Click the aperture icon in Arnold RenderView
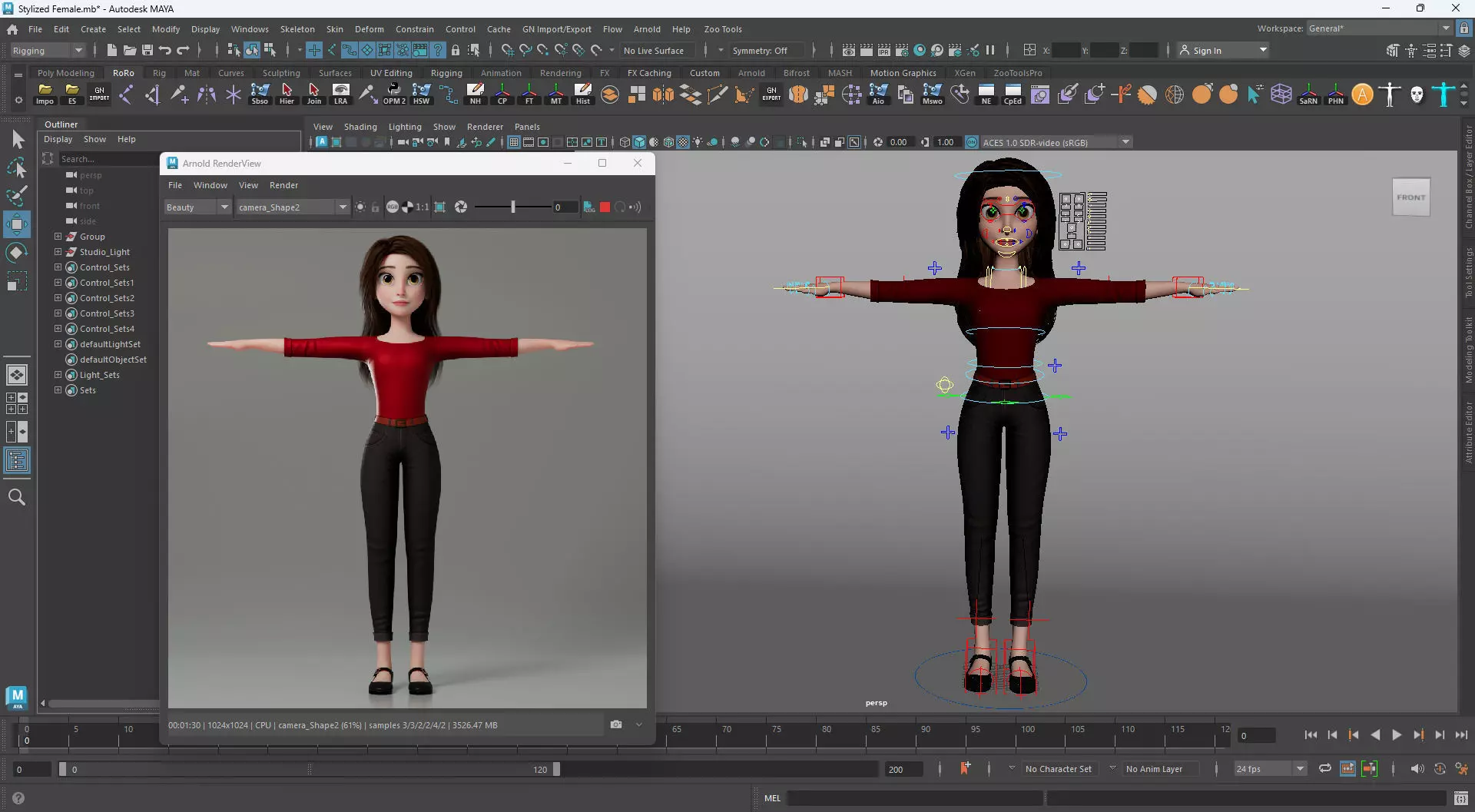The height and width of the screenshot is (812, 1475). tap(461, 207)
